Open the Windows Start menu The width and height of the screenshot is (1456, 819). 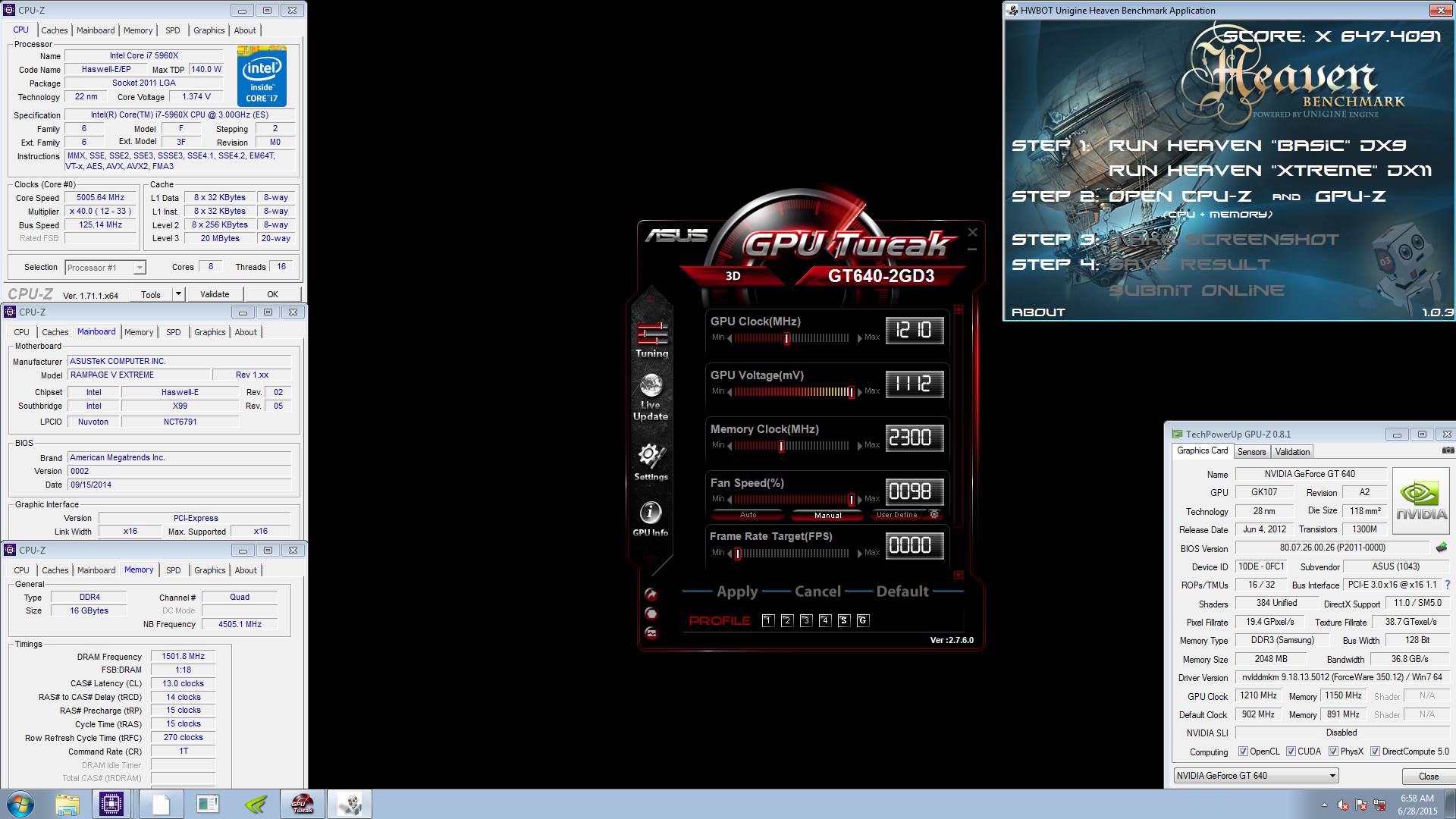[x=19, y=804]
